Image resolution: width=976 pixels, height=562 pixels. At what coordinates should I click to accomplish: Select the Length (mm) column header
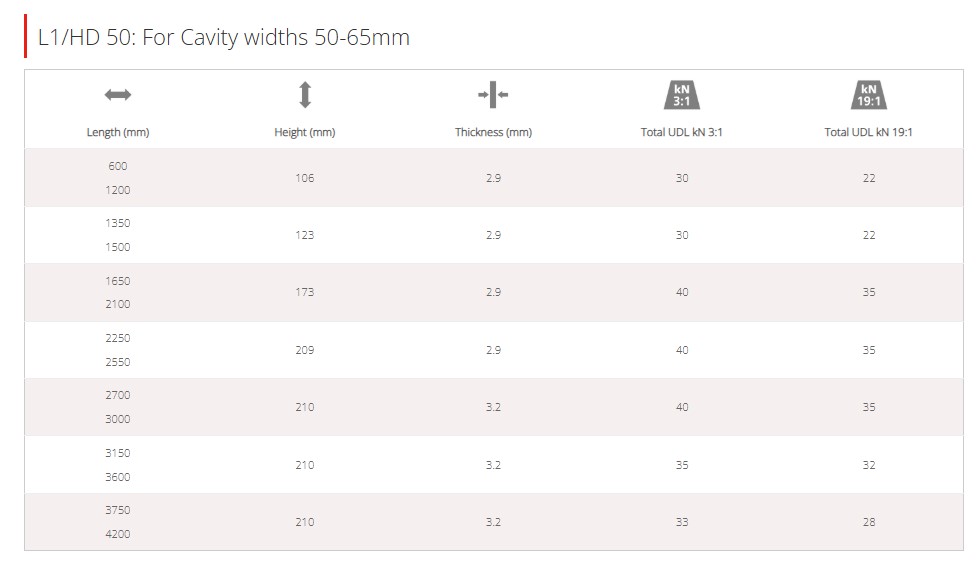pyautogui.click(x=118, y=132)
